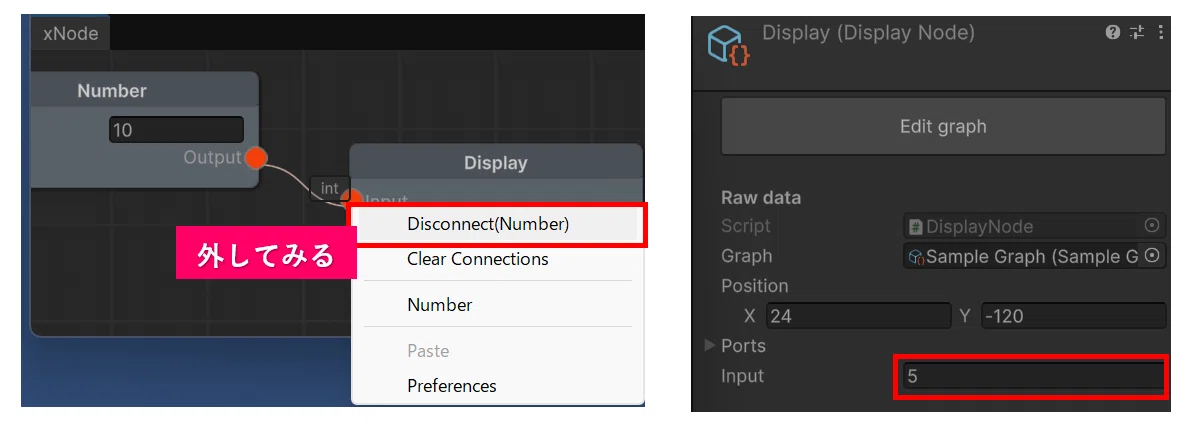Open the Inspector three-dot more menu
The image size is (1189, 429).
[x=1161, y=33]
